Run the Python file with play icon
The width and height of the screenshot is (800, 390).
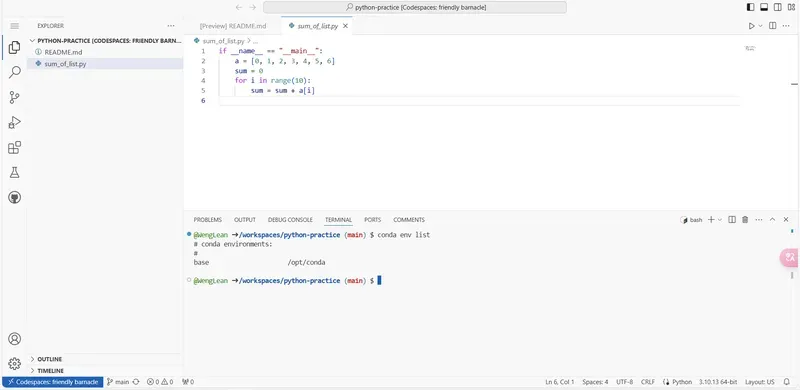(751, 26)
